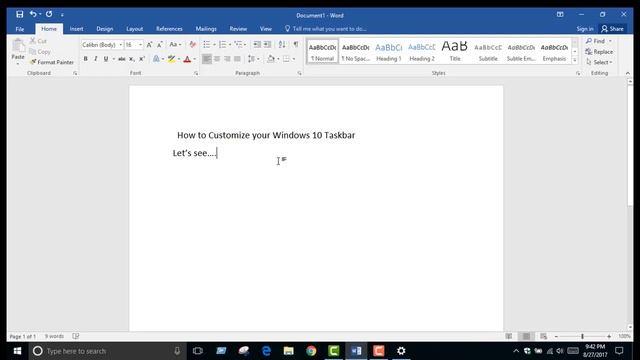This screenshot has width=640, height=360.
Task: Click the Sort icon
Action: (x=282, y=44)
